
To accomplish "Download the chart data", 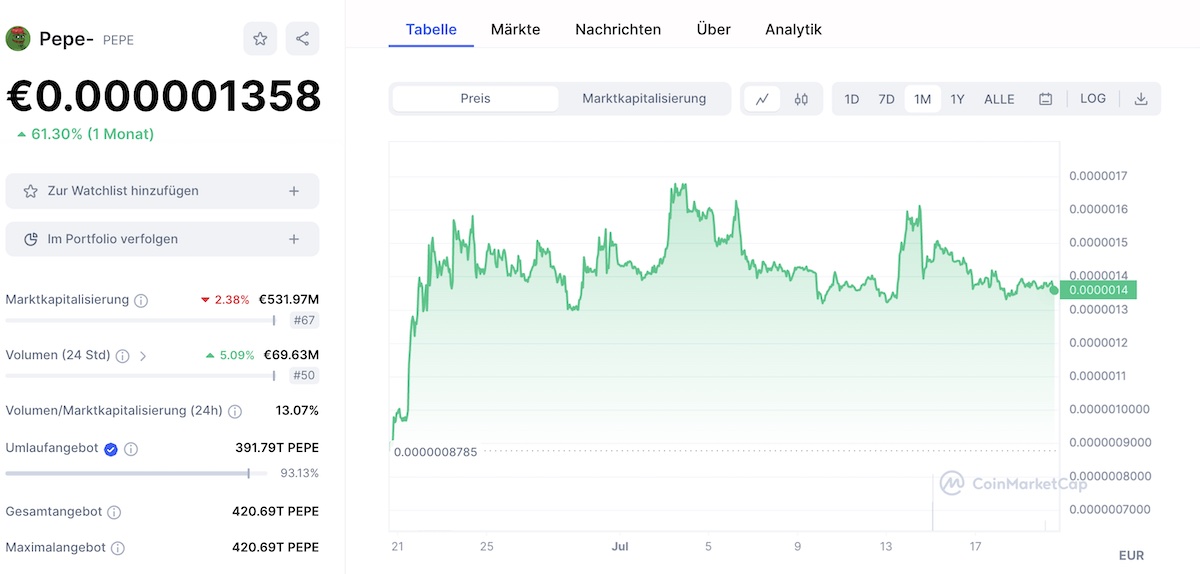I will point(1141,99).
